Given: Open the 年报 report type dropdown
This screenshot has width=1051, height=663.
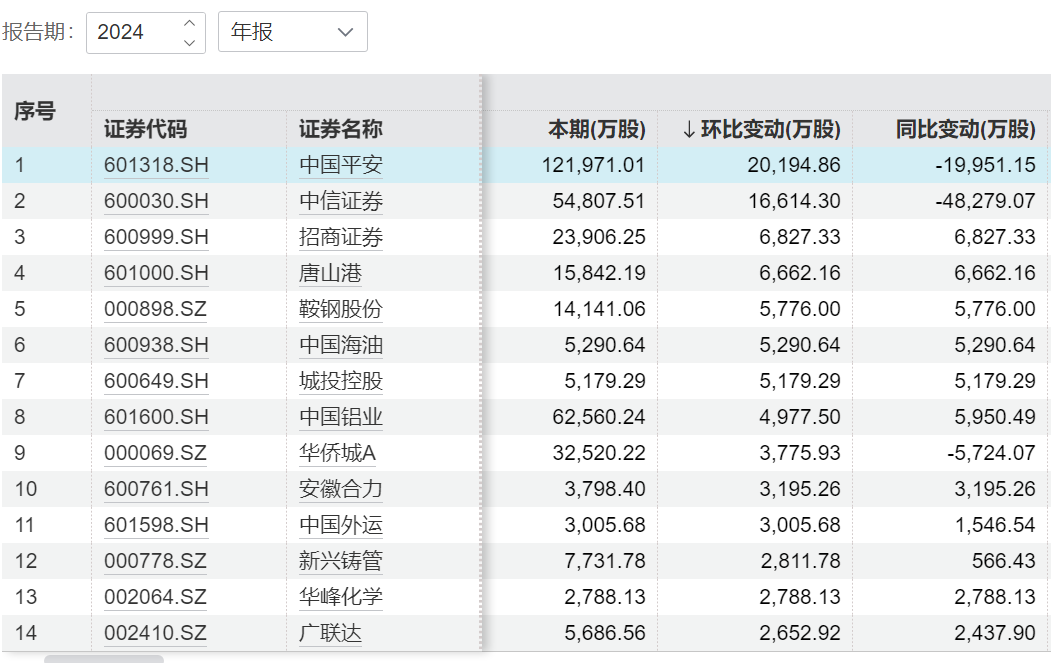Looking at the screenshot, I should click(292, 32).
